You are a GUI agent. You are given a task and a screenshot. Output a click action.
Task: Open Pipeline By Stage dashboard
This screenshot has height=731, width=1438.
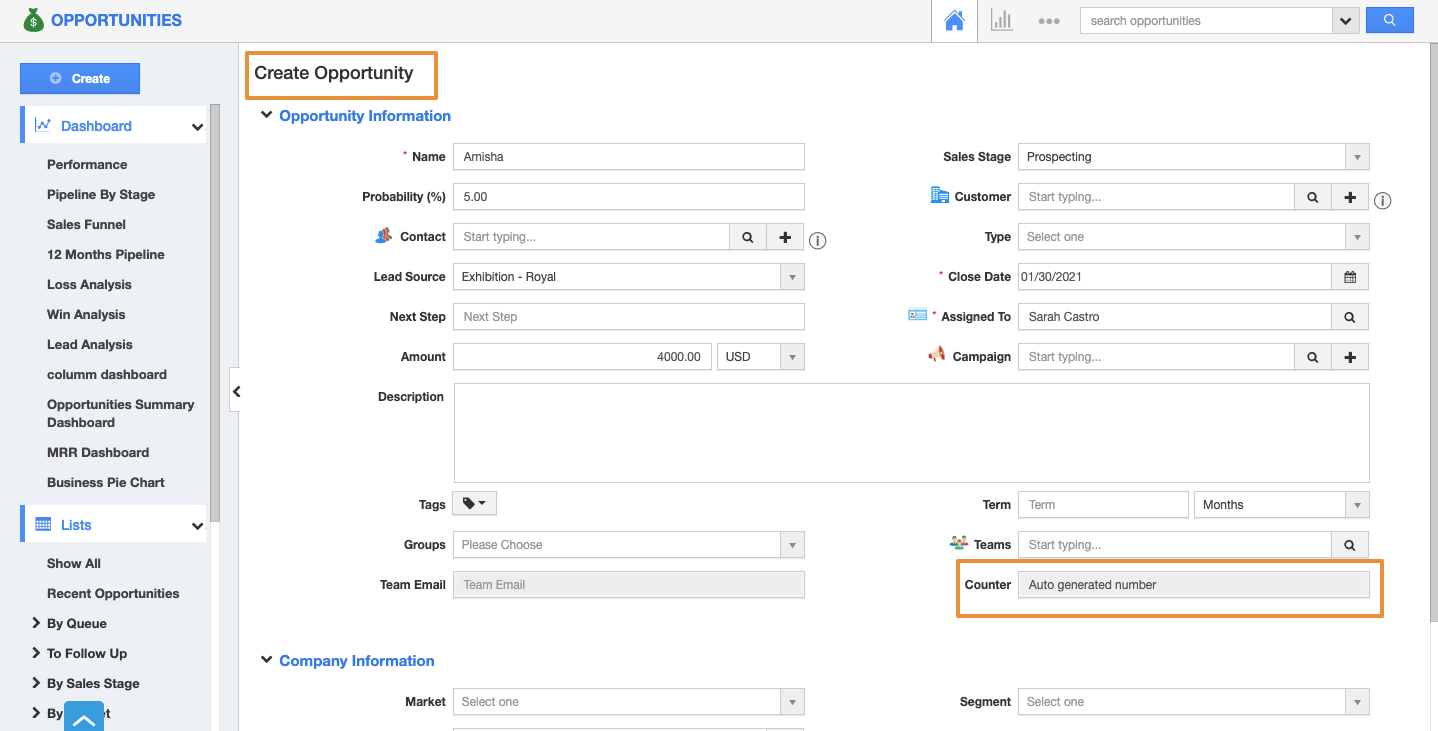(101, 194)
